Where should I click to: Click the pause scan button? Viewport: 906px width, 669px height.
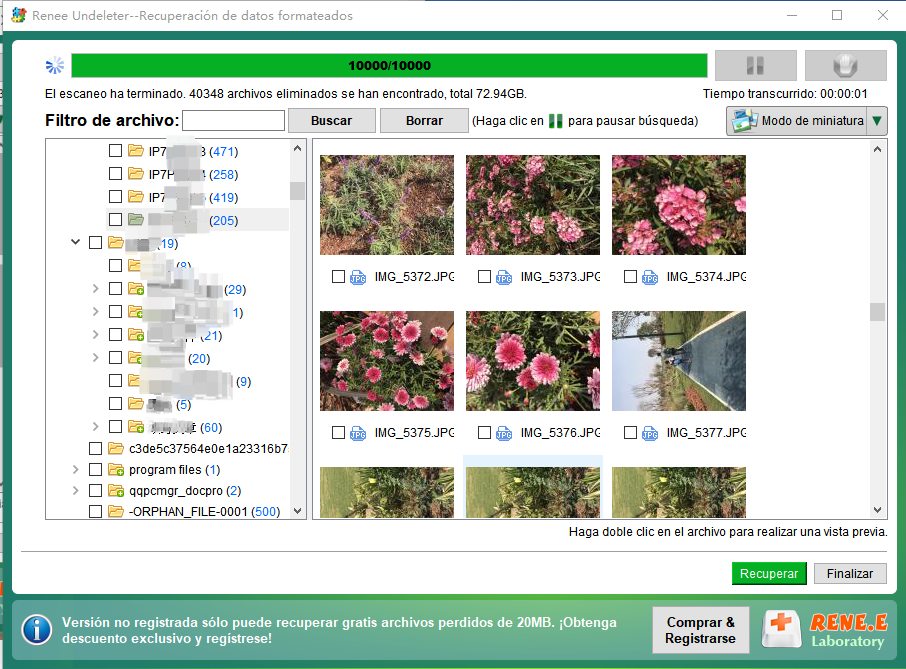click(x=755, y=66)
